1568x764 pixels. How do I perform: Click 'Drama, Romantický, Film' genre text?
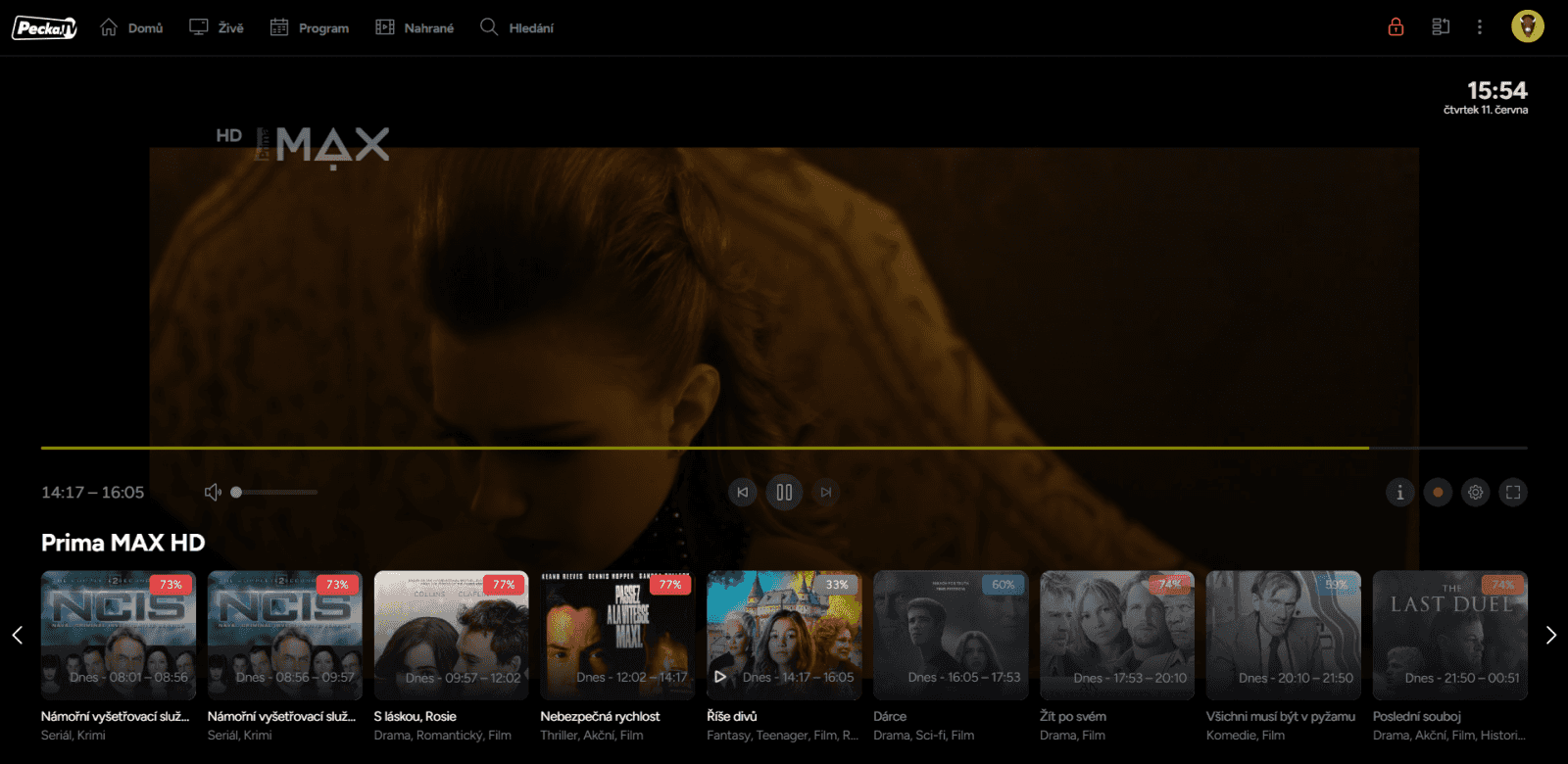click(x=443, y=735)
